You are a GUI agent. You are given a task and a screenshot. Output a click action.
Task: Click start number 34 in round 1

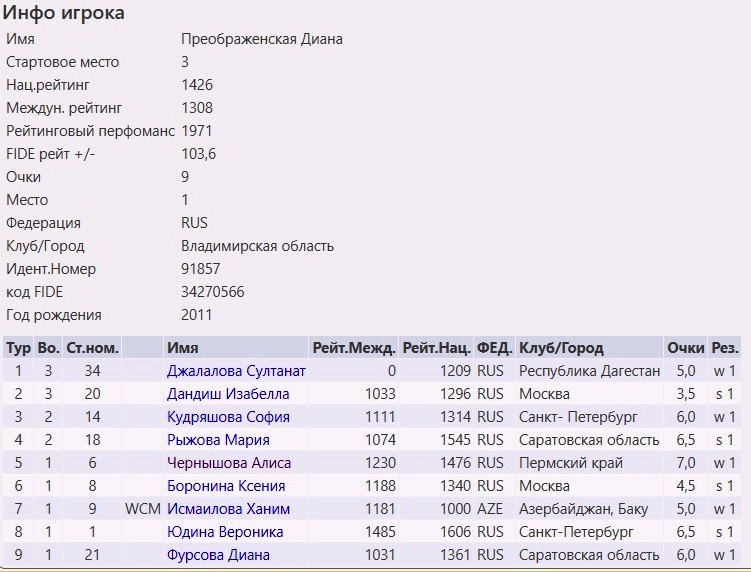[92, 371]
